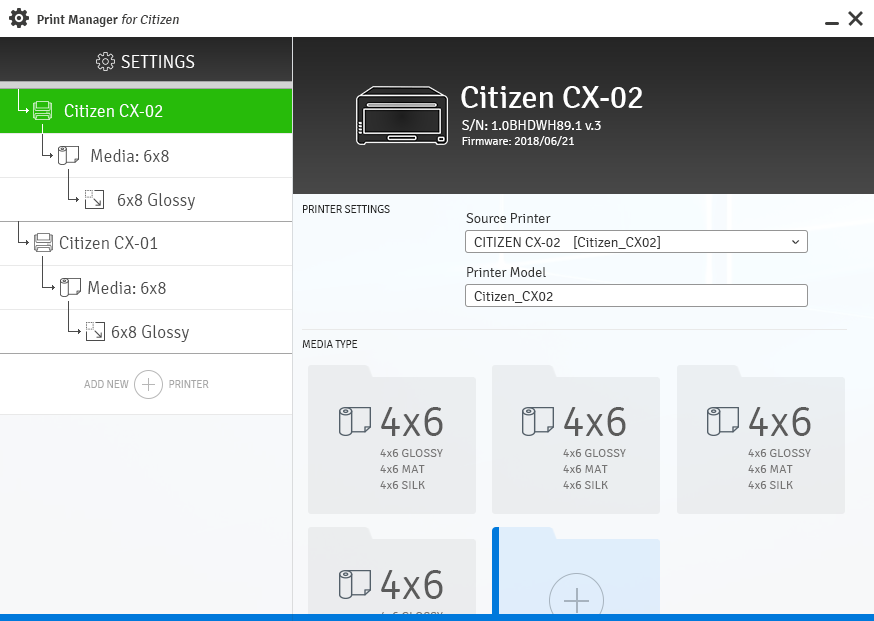This screenshot has width=874, height=621.
Task: Click the ADD NEW text left of the plus
Action: point(106,384)
